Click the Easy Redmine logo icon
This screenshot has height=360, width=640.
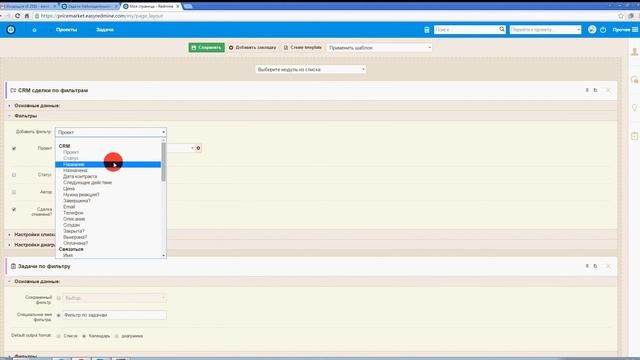pyautogui.click(x=11, y=30)
